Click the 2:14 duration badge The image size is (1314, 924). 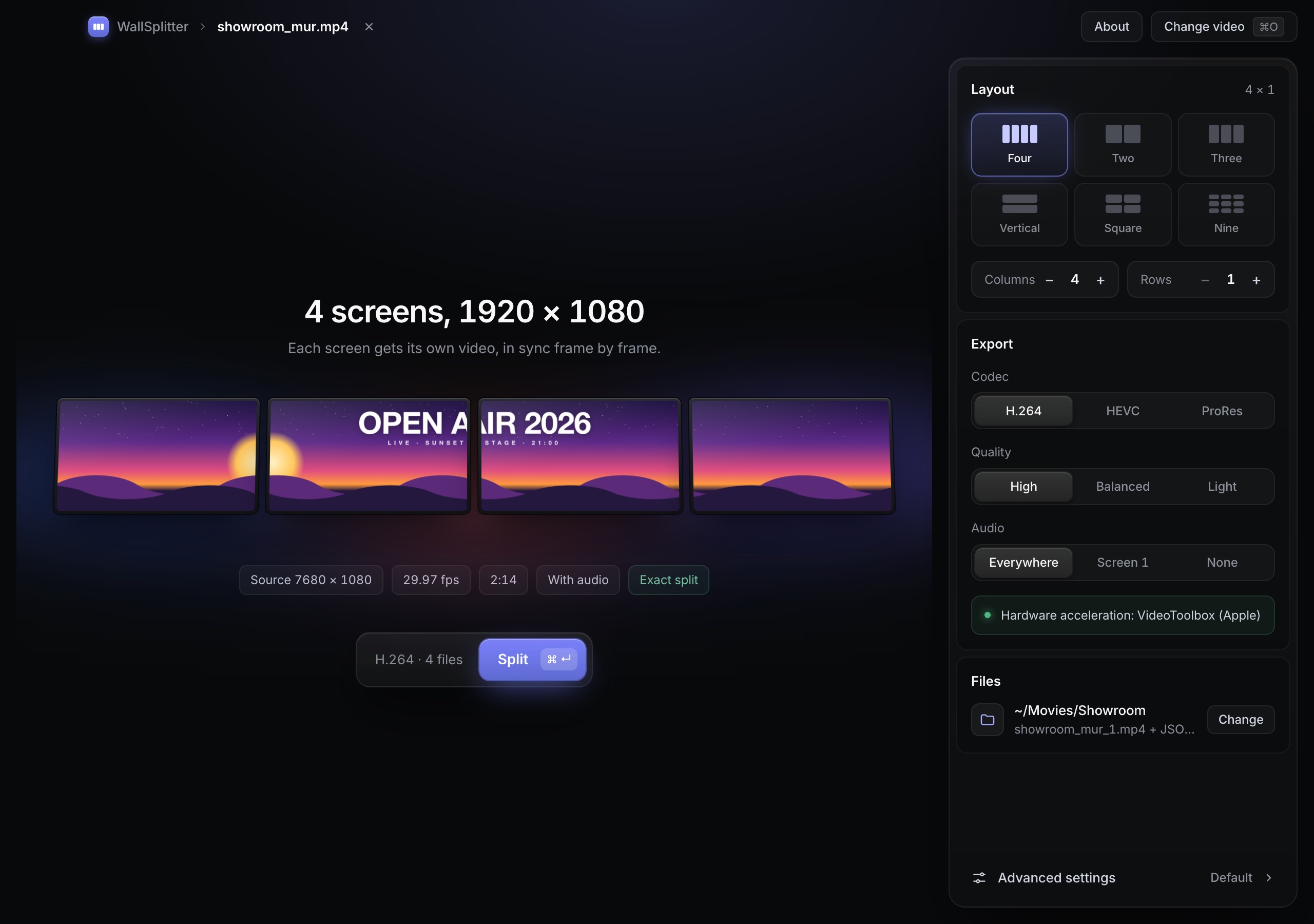(x=503, y=580)
